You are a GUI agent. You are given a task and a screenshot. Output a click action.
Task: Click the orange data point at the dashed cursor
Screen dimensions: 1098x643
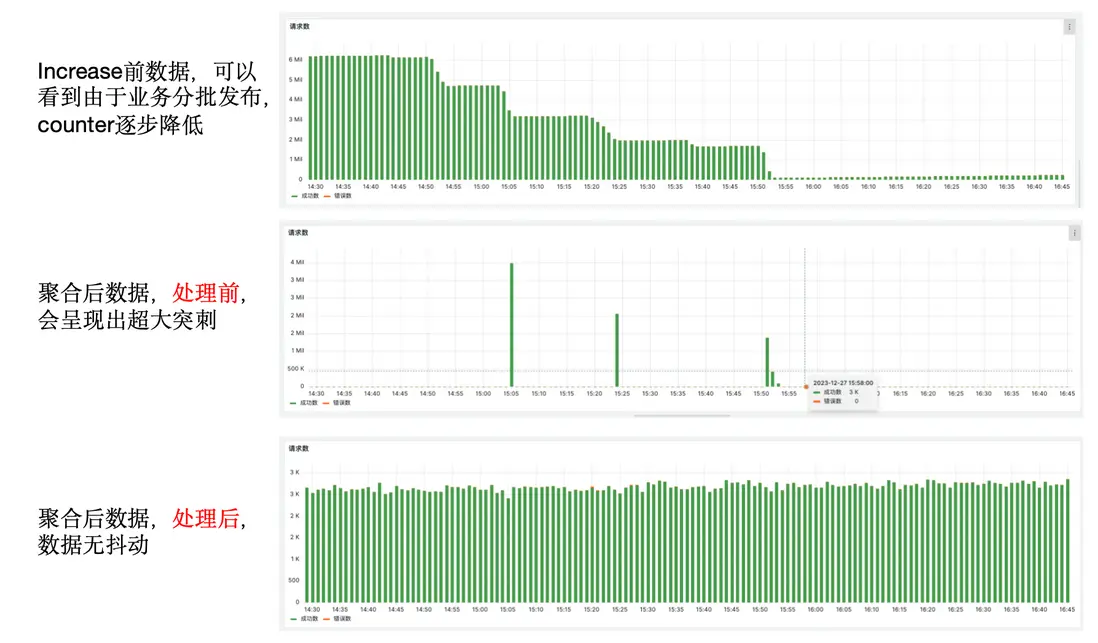(806, 387)
